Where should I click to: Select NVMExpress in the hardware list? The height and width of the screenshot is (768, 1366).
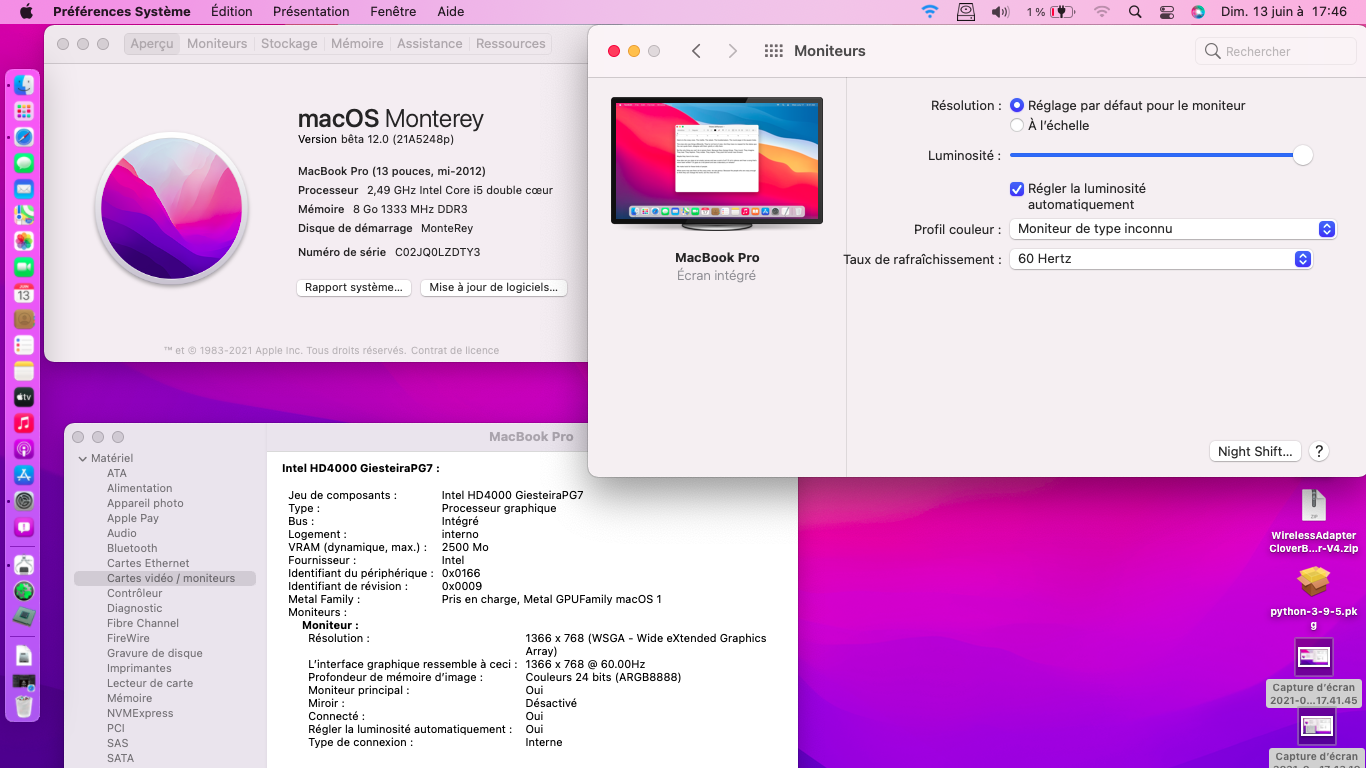[x=140, y=713]
